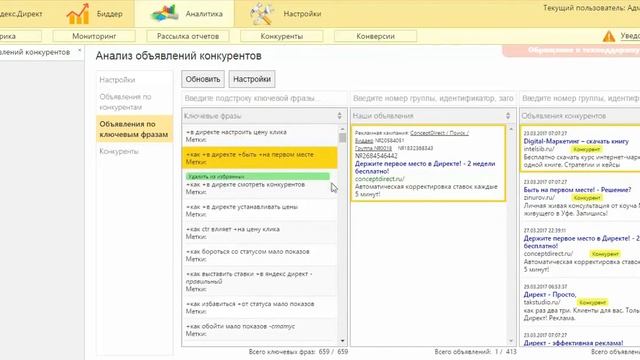
Task: Select Объявления по ключевым фразам item
Action: tap(134, 129)
